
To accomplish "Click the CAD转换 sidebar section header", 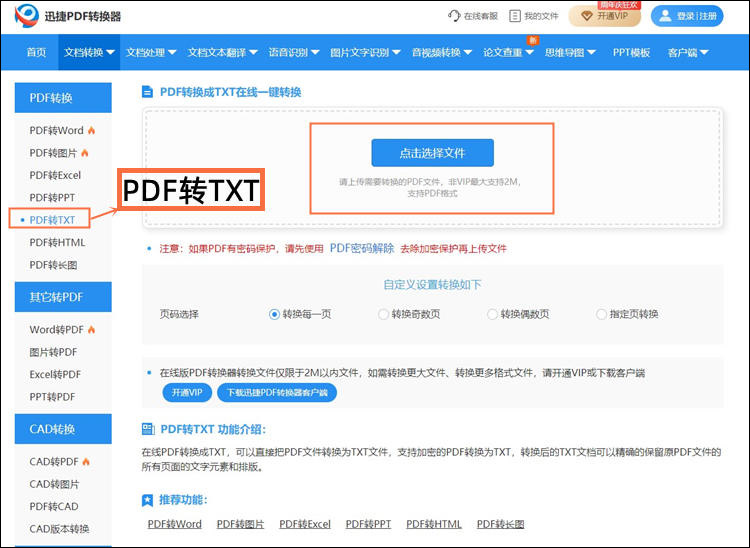I will pos(63,429).
